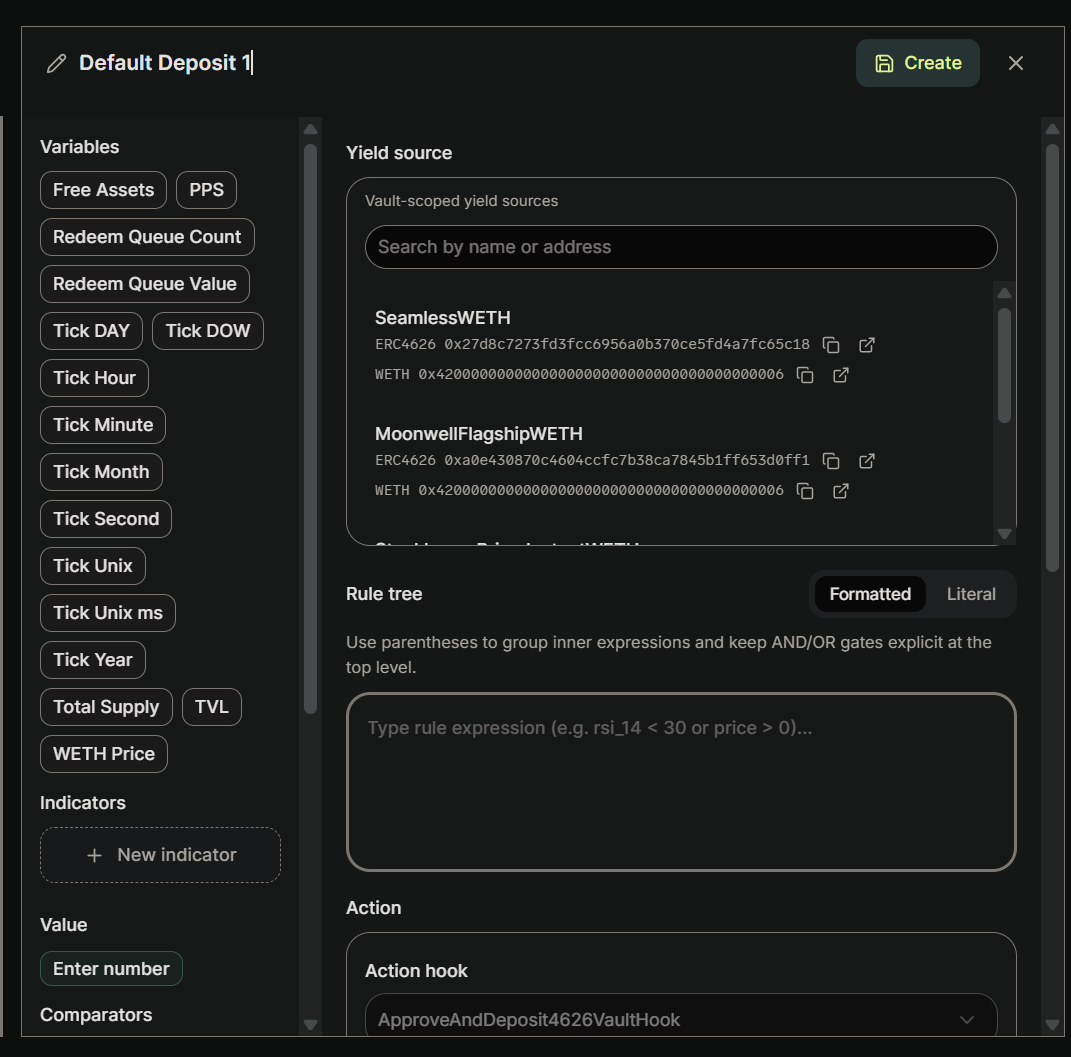
Task: Insert the WETH Price variable
Action: coord(104,754)
